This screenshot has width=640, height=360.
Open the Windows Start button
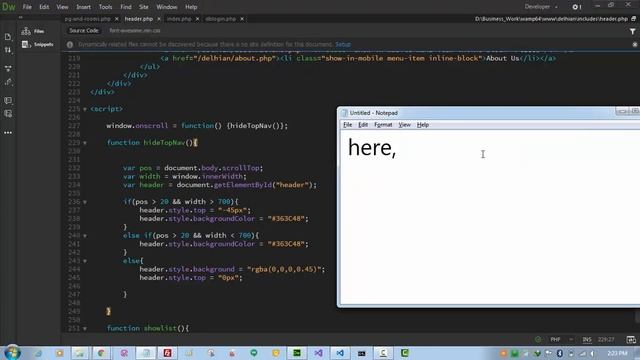point(12,353)
